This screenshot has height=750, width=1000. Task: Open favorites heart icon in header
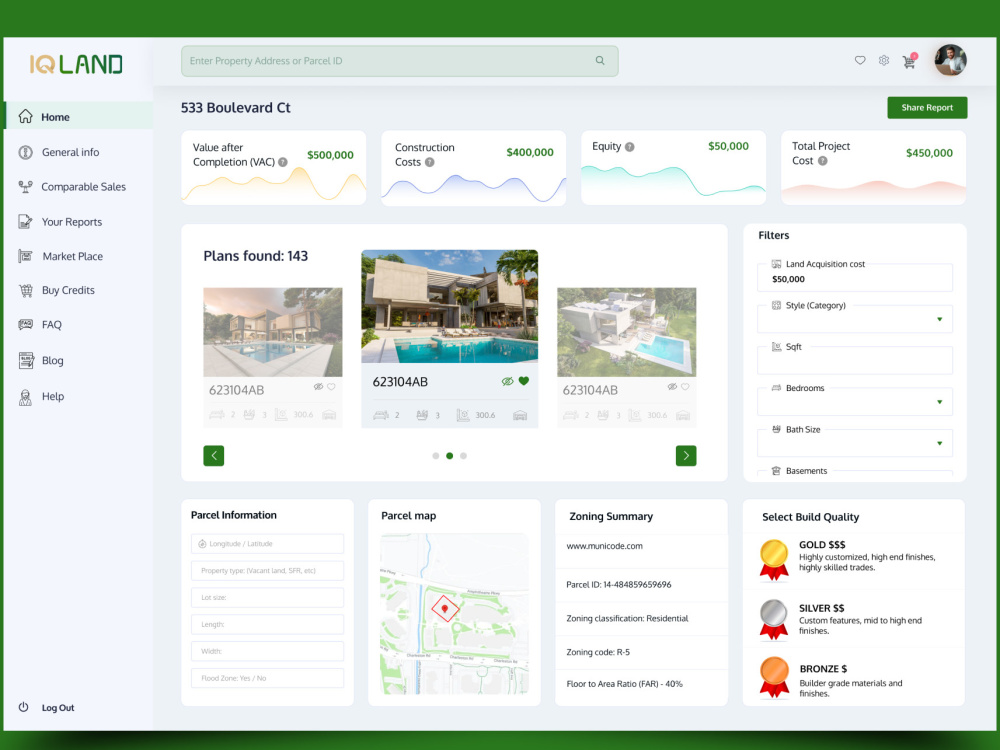[860, 61]
